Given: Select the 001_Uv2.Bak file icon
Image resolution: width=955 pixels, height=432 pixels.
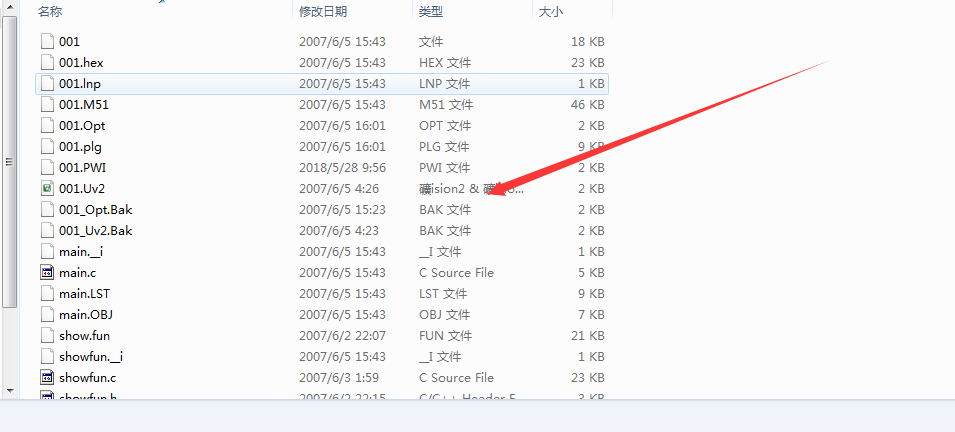Looking at the screenshot, I should [x=48, y=230].
